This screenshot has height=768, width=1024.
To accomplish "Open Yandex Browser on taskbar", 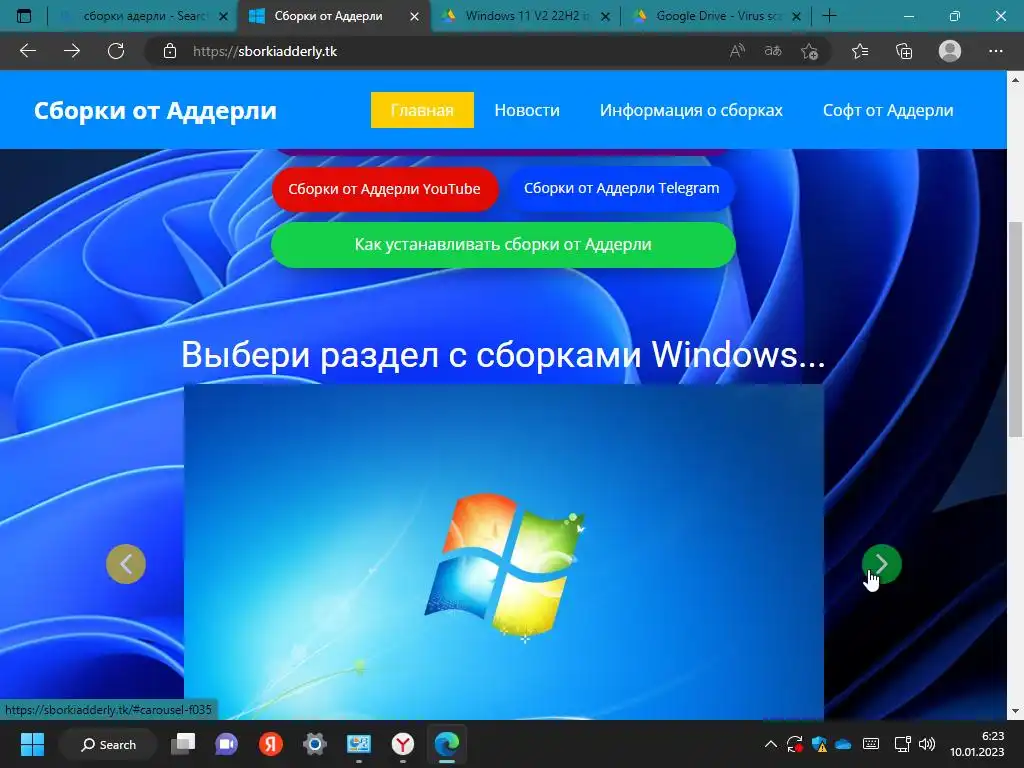I will [403, 744].
